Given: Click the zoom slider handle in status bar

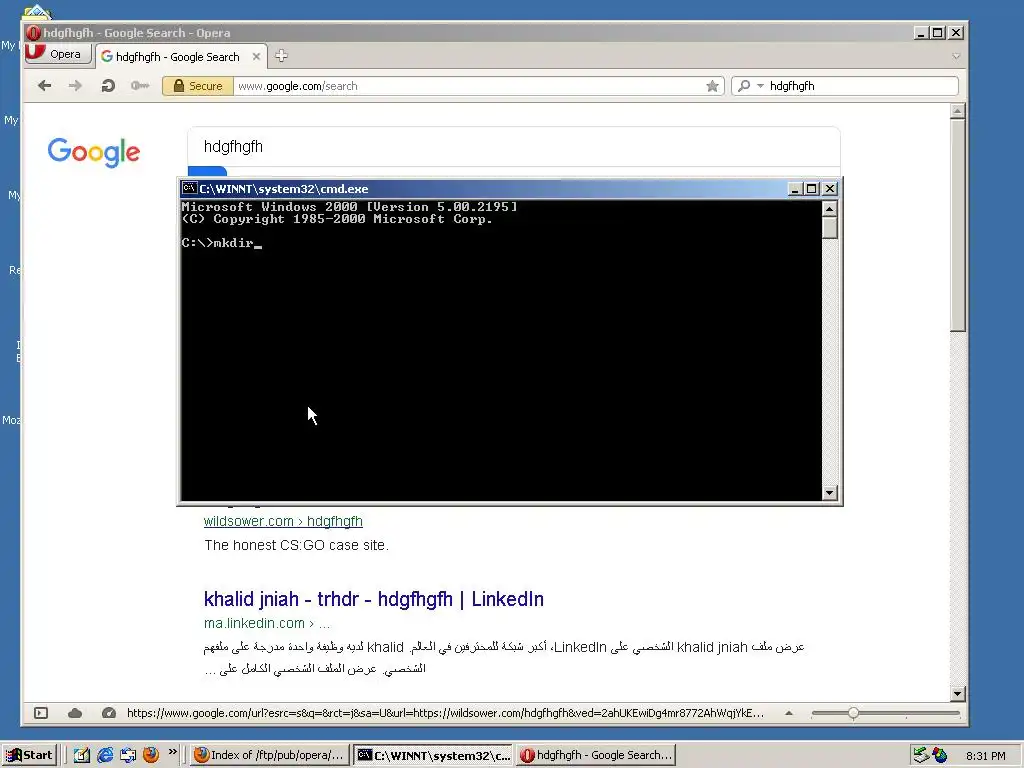Looking at the screenshot, I should 854,713.
